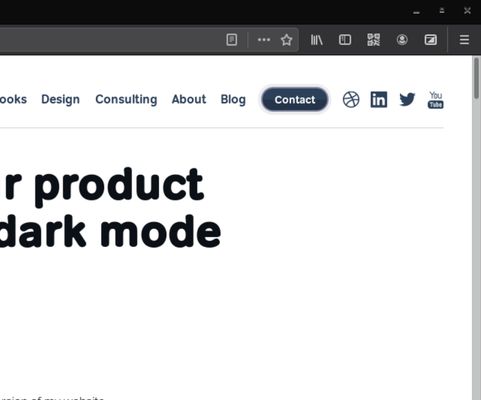Maximize the browser window

tap(442, 11)
